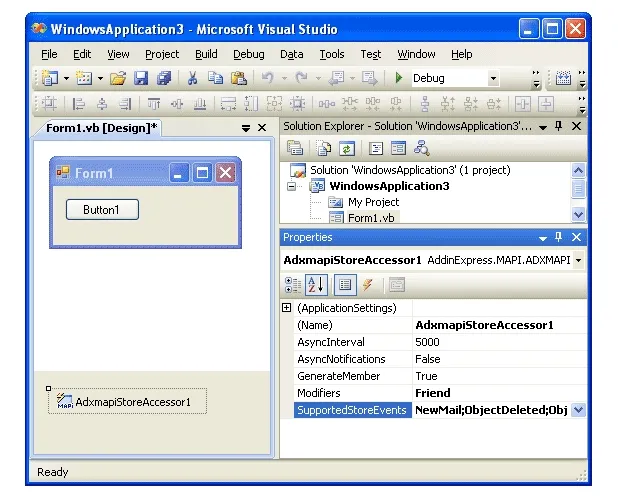The width and height of the screenshot is (618, 502).
Task: Cut selection with the scissors icon
Action: 192,78
